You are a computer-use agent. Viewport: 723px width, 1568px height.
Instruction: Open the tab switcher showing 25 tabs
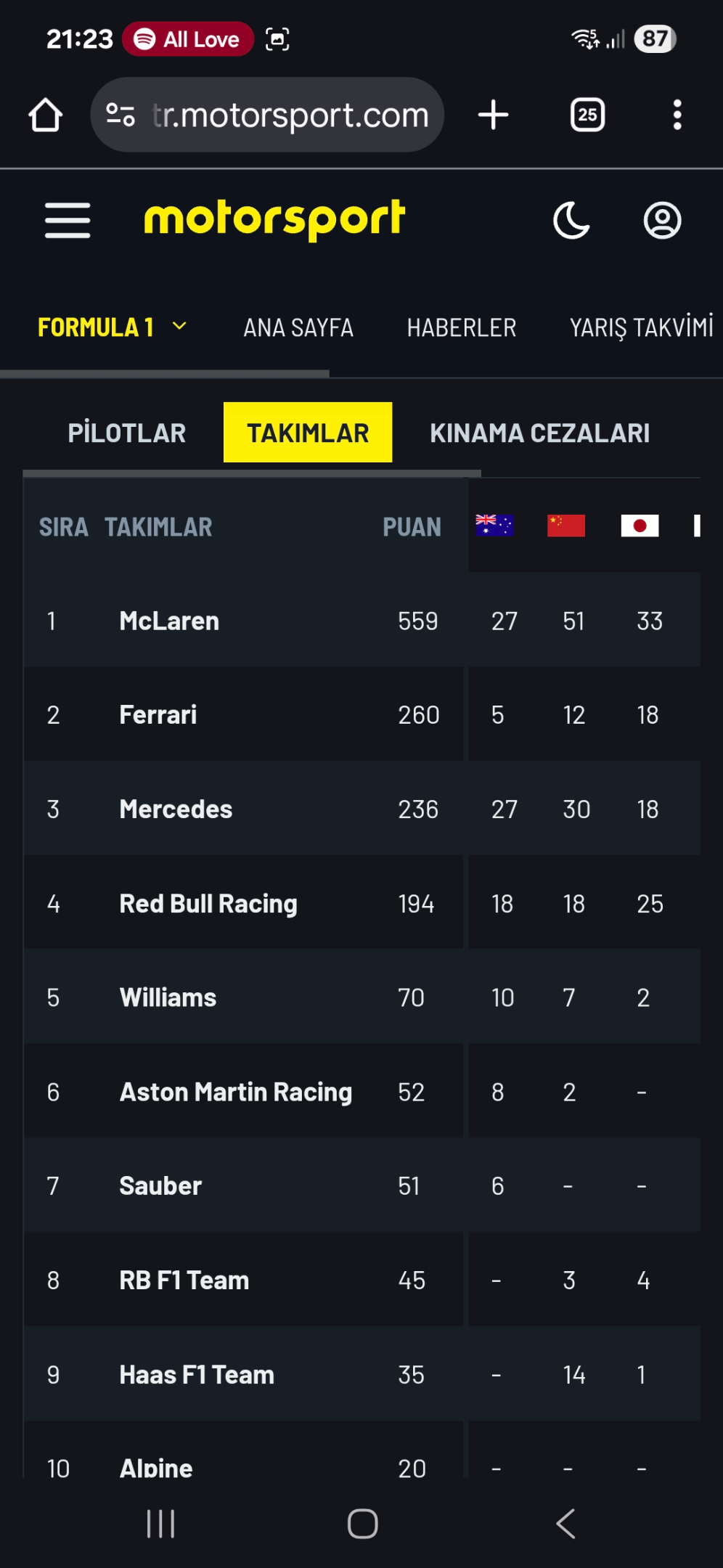(x=587, y=115)
